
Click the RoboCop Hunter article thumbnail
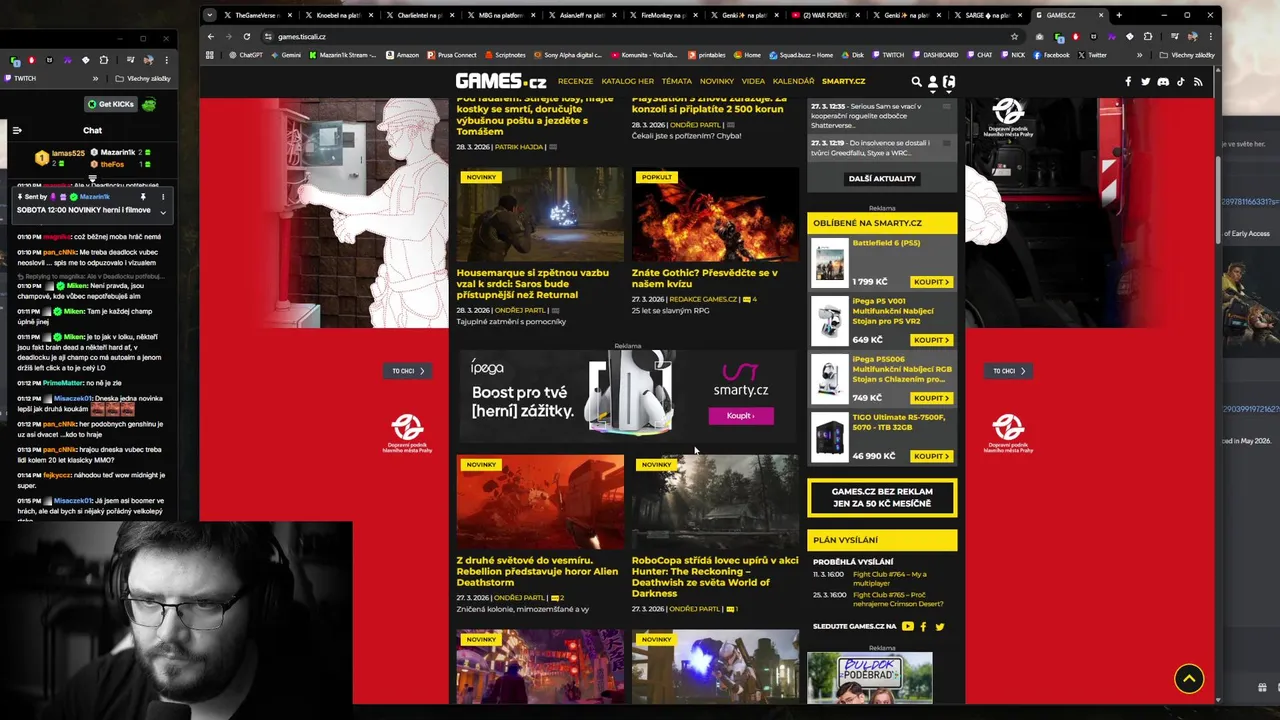click(715, 502)
